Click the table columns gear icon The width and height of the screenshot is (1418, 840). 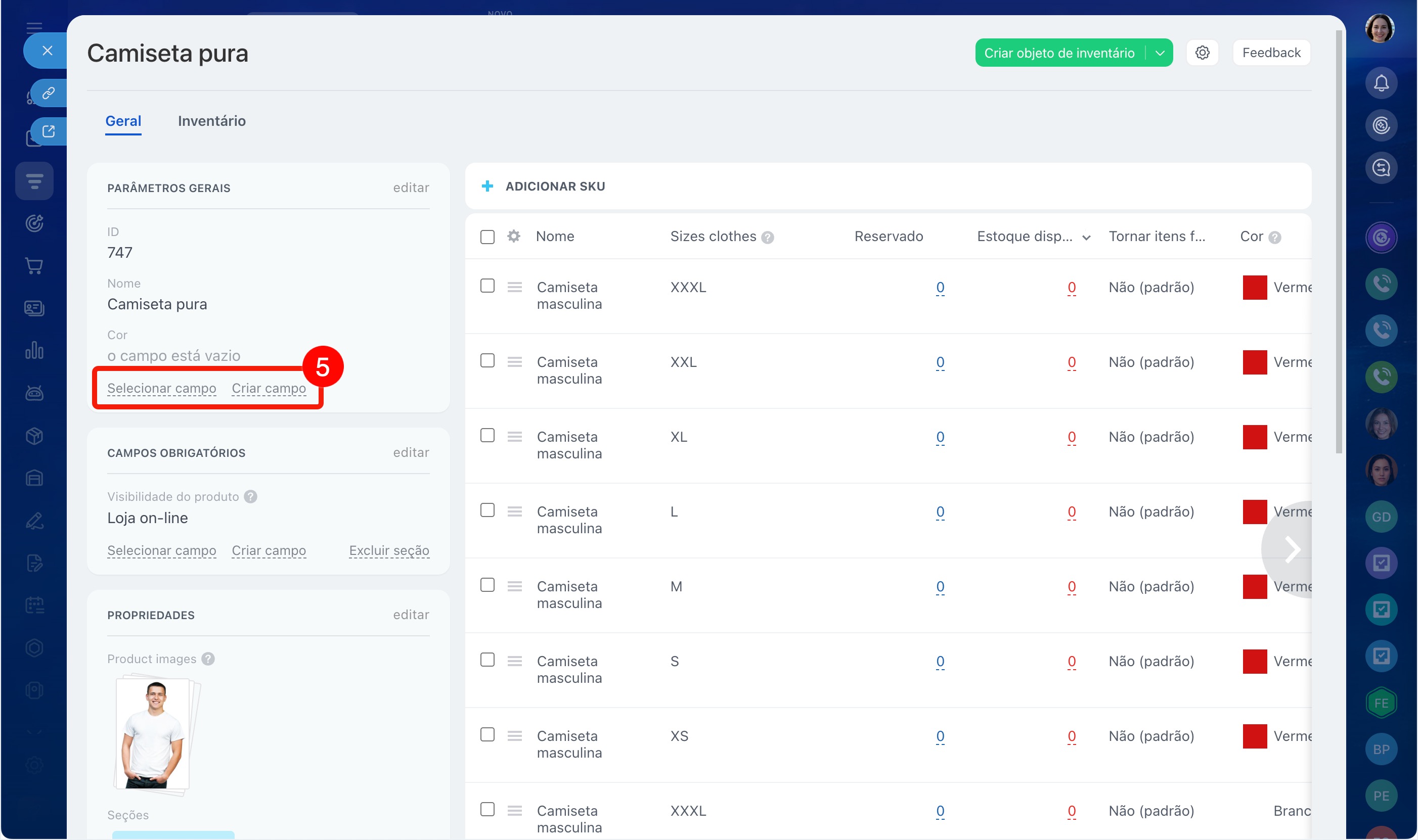pos(513,236)
